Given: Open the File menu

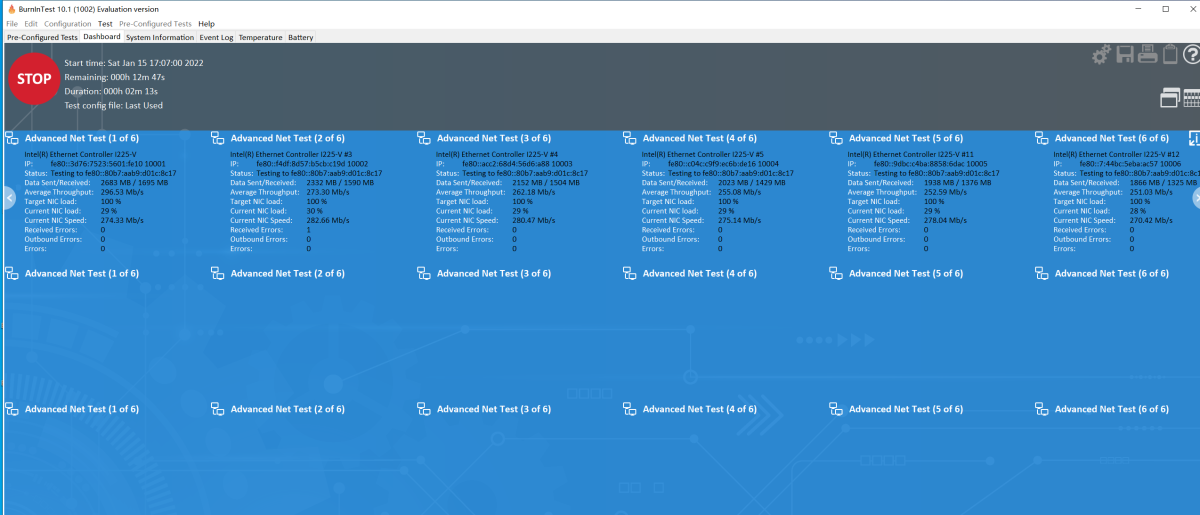Looking at the screenshot, I should [12, 23].
